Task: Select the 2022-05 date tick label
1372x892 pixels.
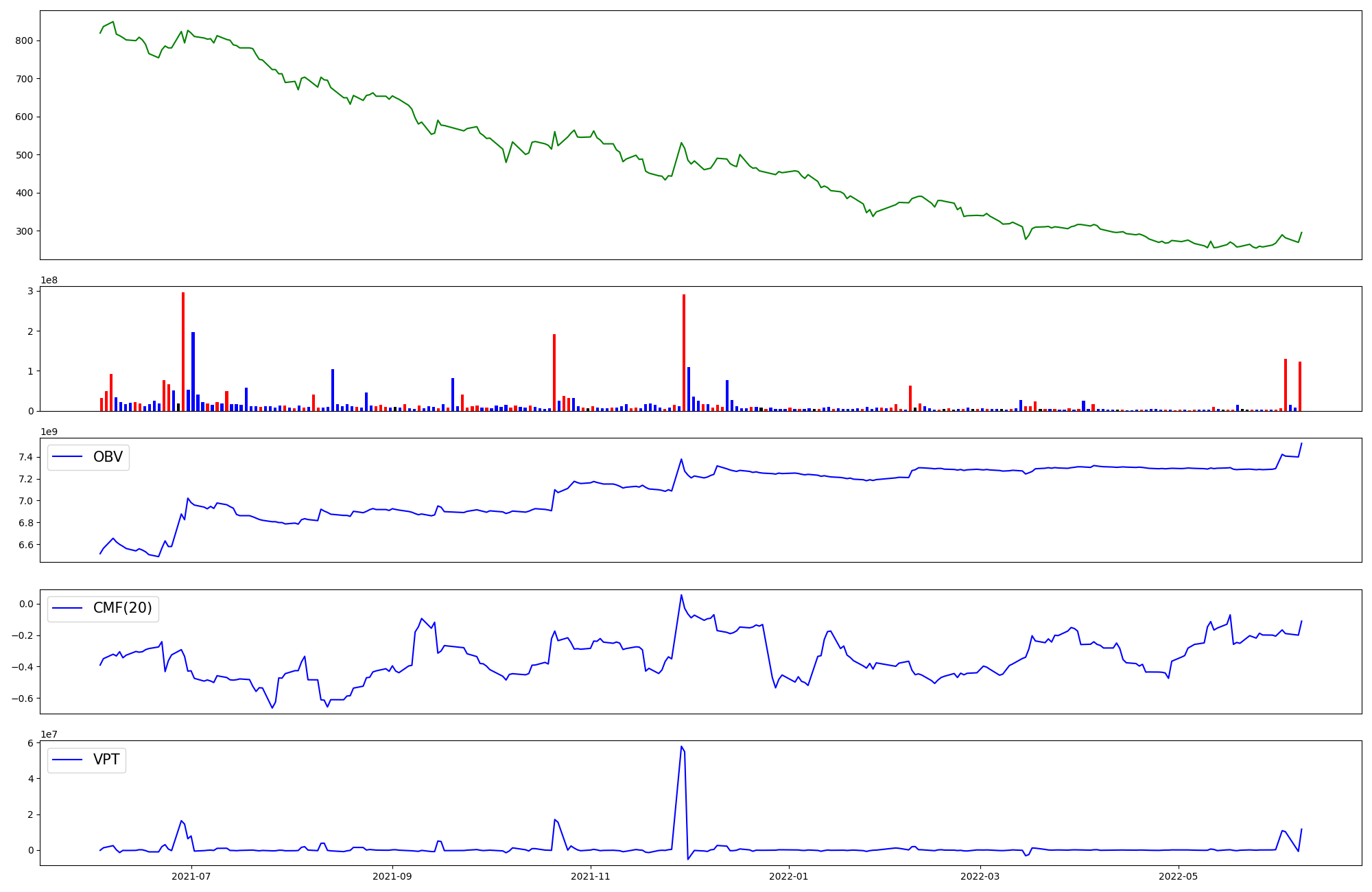Action: click(1179, 876)
